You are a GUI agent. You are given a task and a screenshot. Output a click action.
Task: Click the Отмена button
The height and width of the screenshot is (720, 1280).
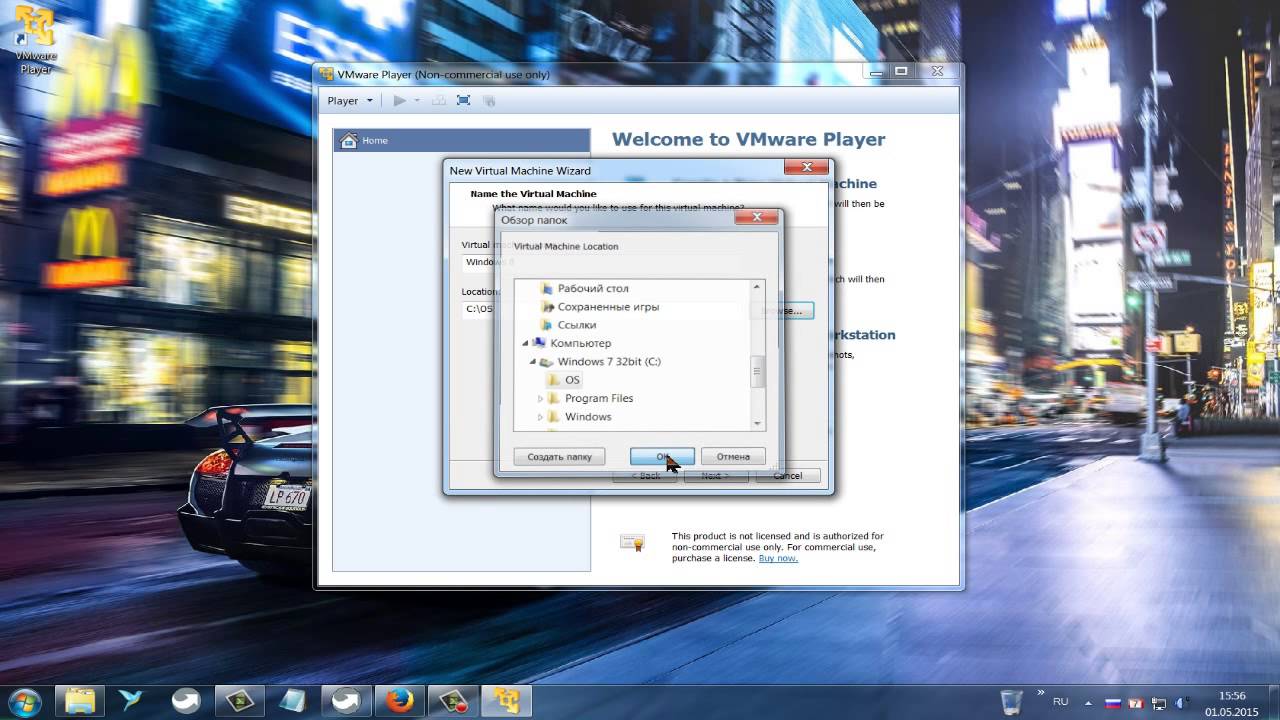coord(733,456)
